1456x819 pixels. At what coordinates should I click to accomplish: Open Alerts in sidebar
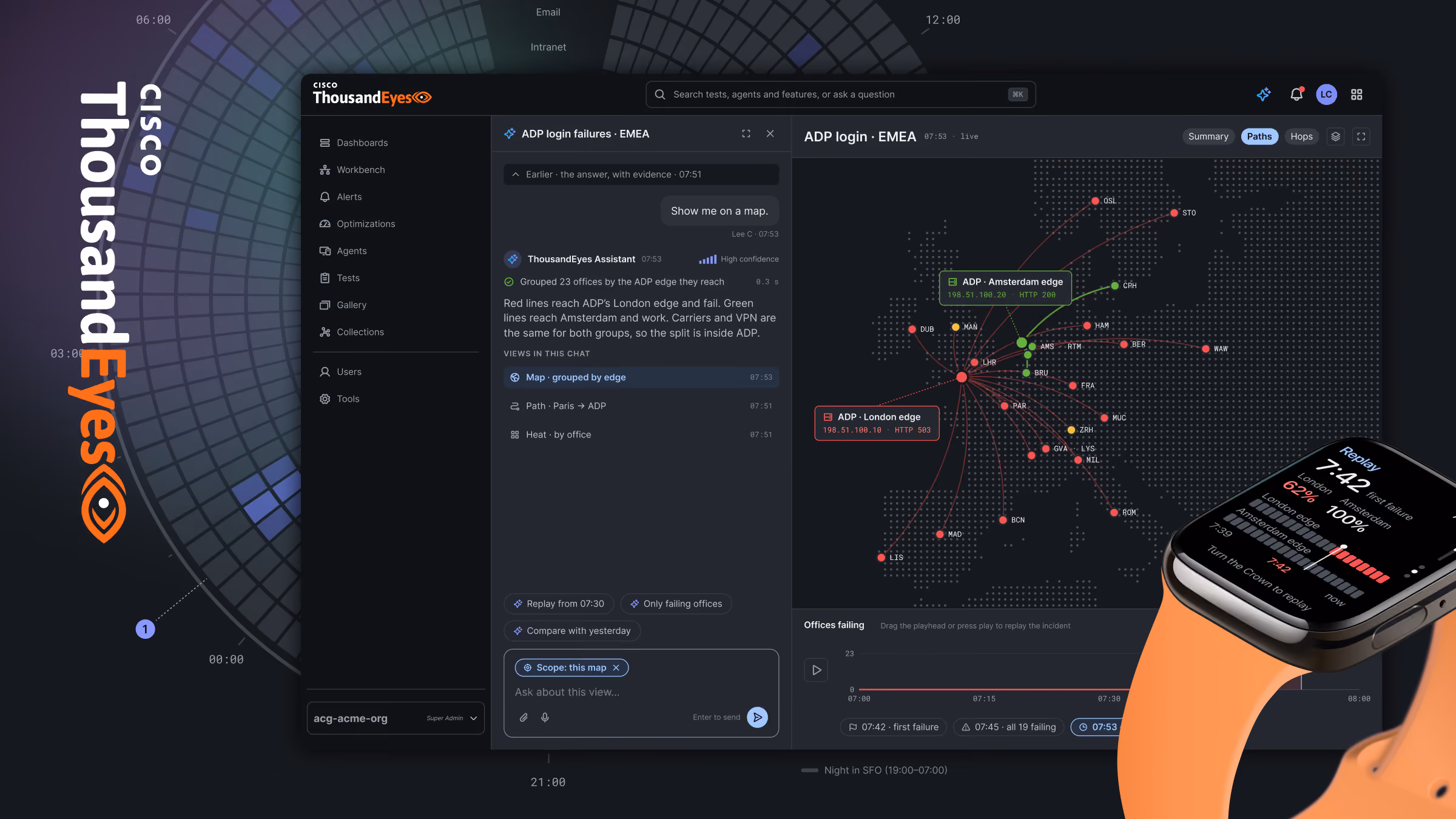(x=396, y=197)
